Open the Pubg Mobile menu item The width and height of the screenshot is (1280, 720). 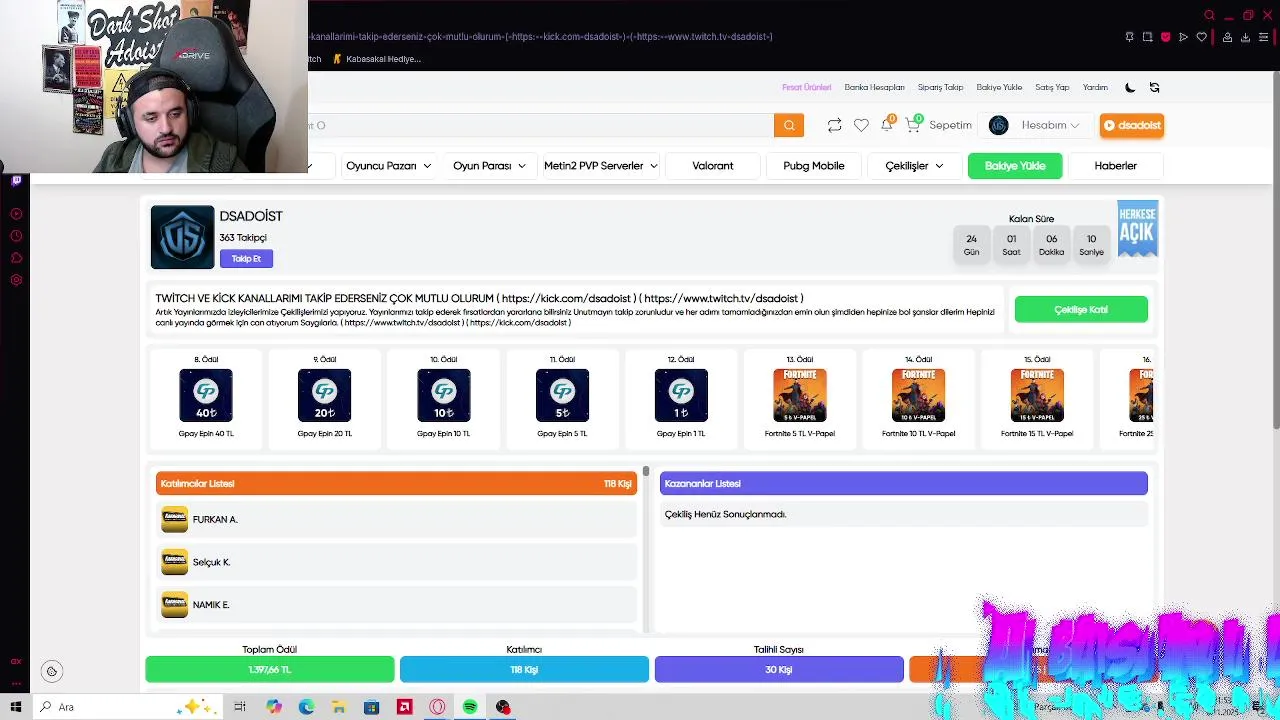coord(814,166)
